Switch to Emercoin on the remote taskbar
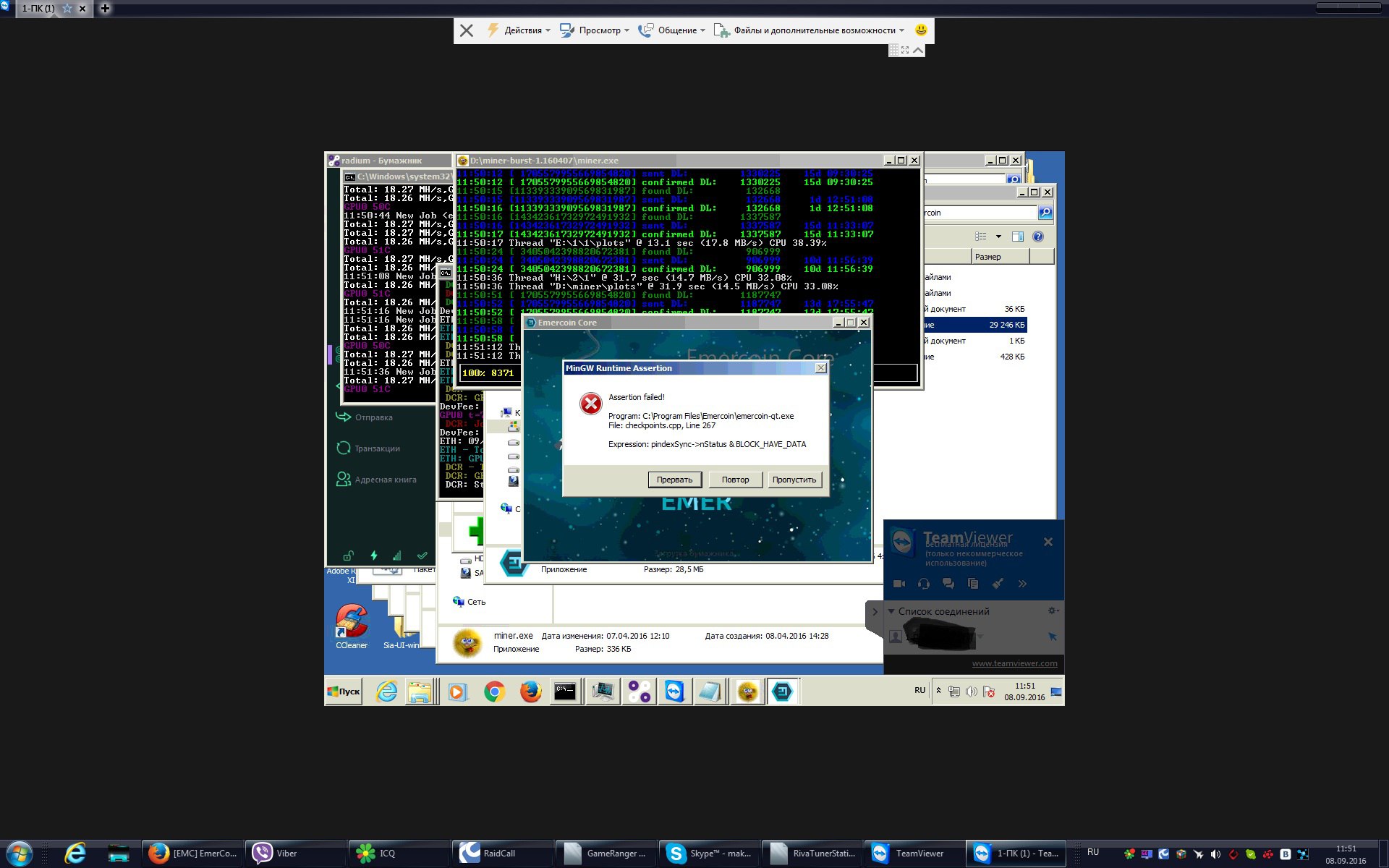This screenshot has width=1389, height=868. tap(782, 692)
